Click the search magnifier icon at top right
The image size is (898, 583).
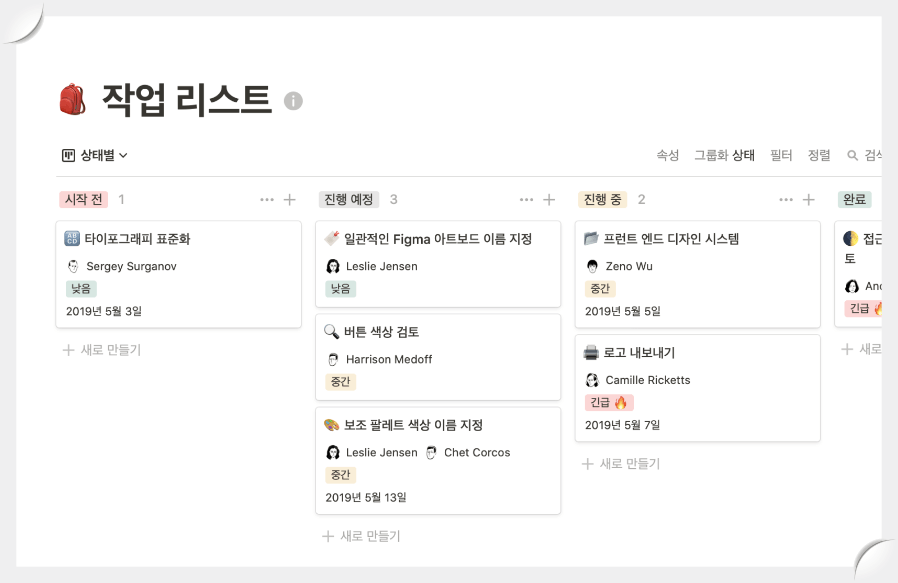pyautogui.click(x=851, y=155)
